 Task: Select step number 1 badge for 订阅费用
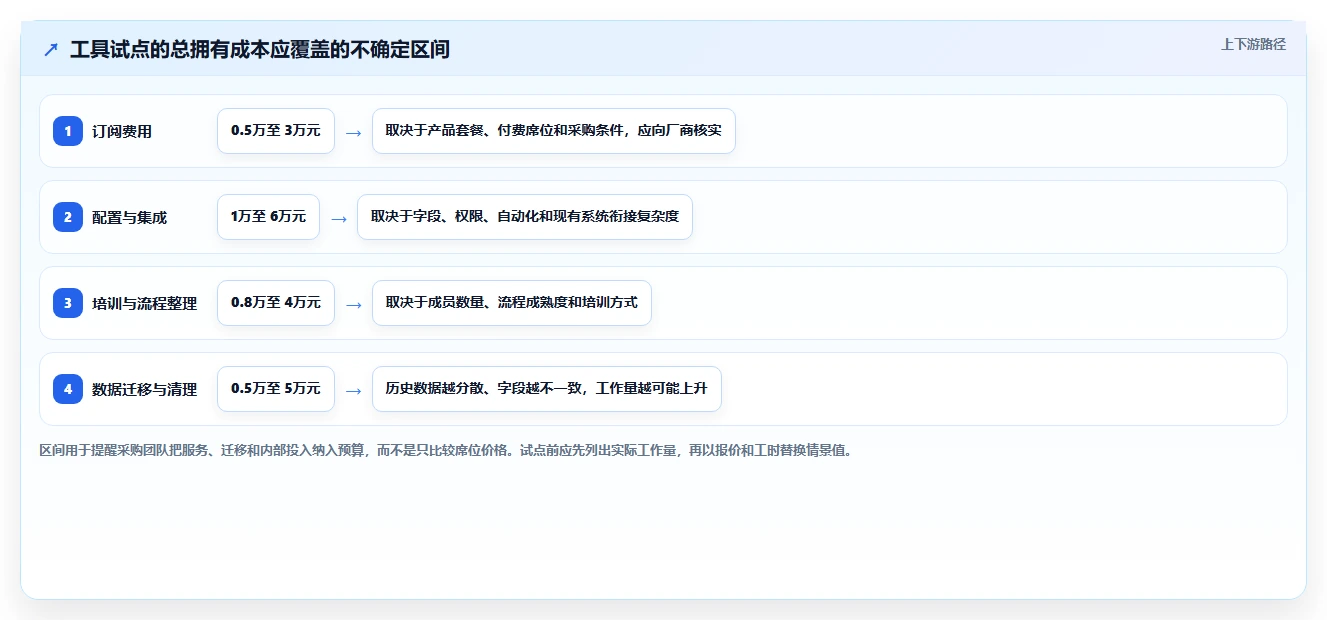pyautogui.click(x=68, y=131)
